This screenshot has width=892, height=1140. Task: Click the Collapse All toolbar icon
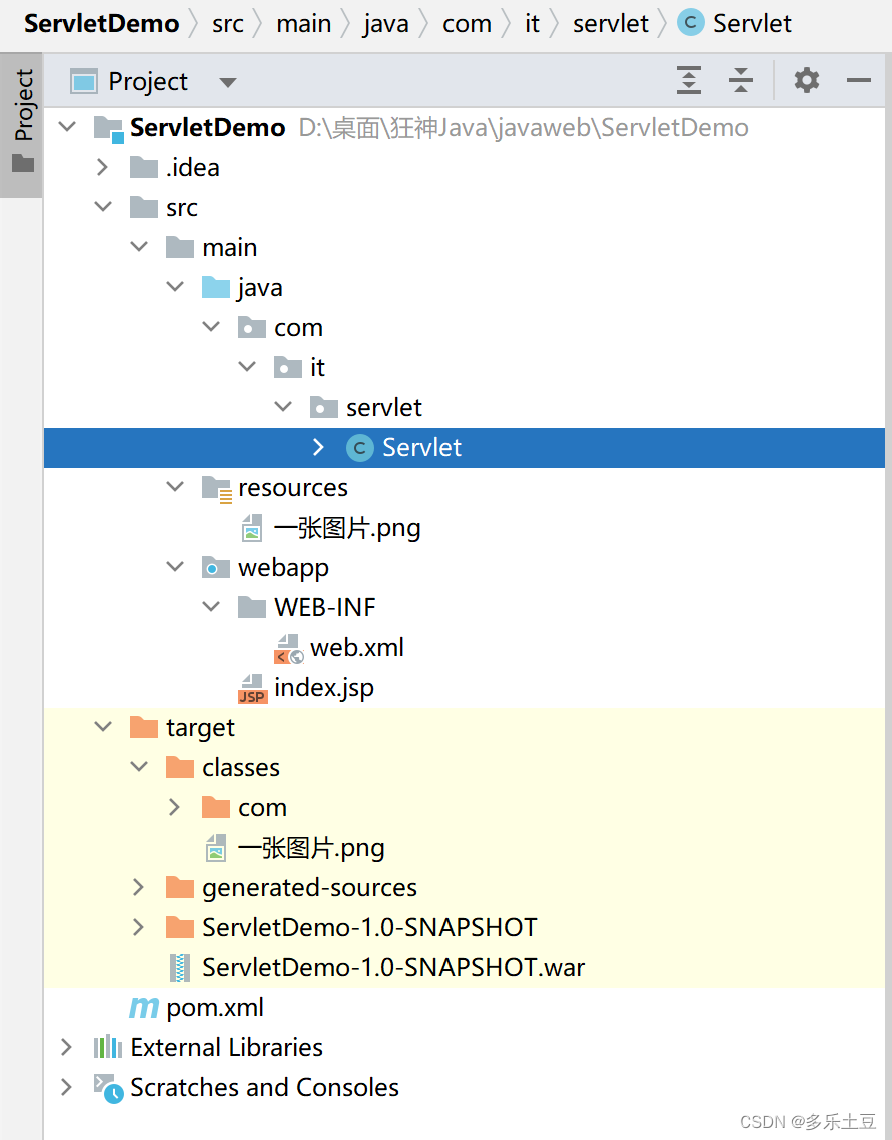tap(741, 81)
